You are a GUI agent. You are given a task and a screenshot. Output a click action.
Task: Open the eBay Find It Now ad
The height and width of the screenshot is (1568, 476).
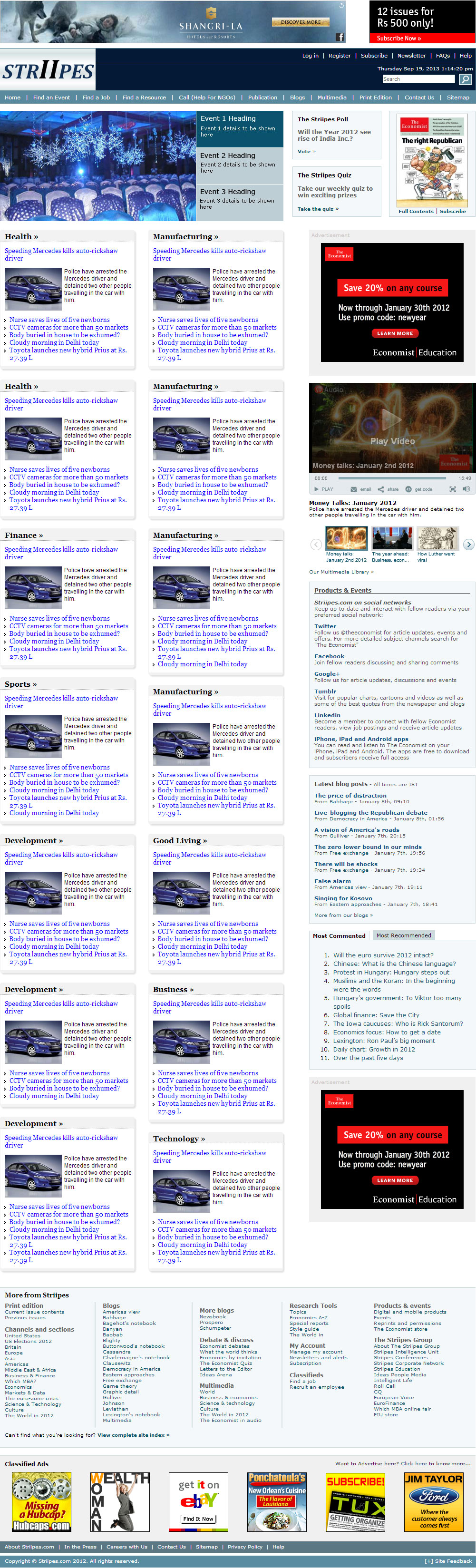coord(198,1501)
